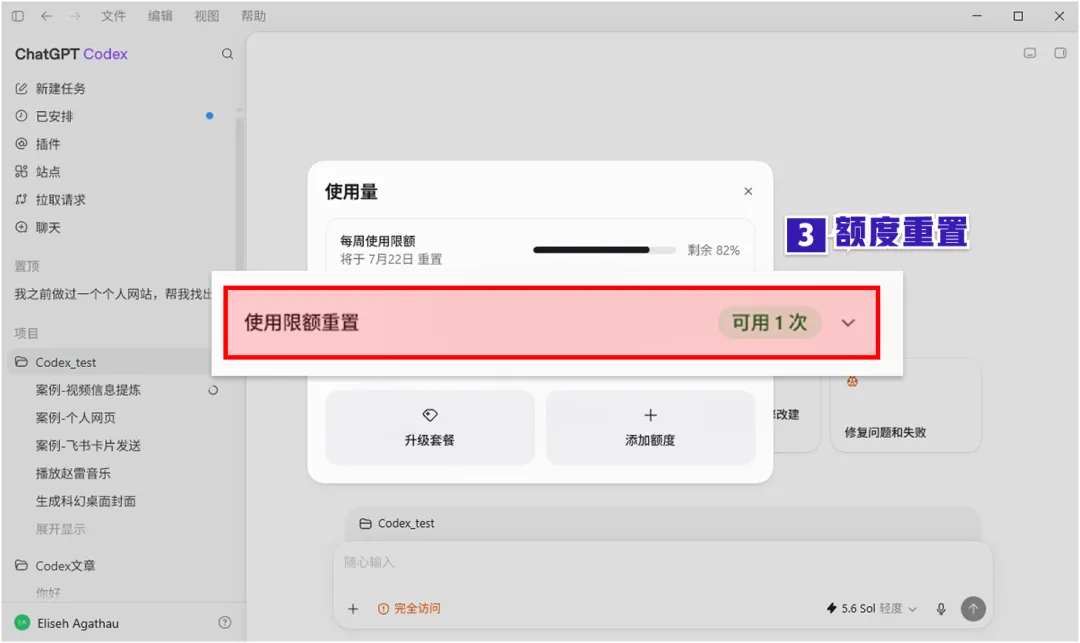This screenshot has width=1080, height=643.
Task: Click the microphone voice input icon
Action: pos(941,609)
